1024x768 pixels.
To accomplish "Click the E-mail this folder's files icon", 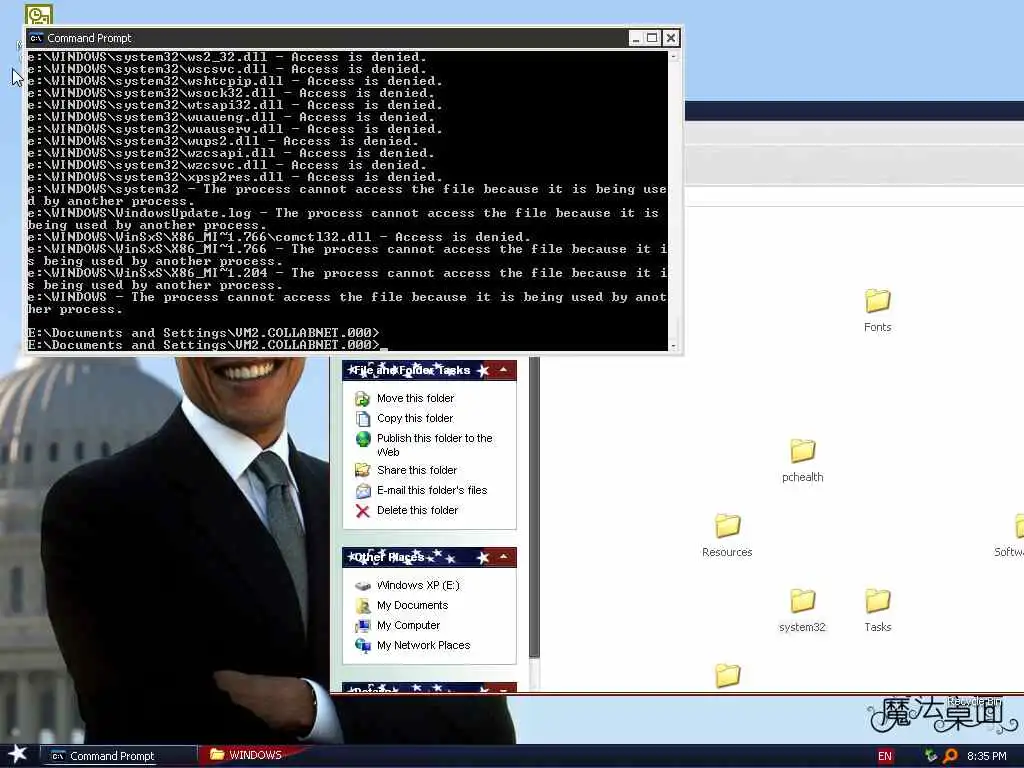I will 362,490.
